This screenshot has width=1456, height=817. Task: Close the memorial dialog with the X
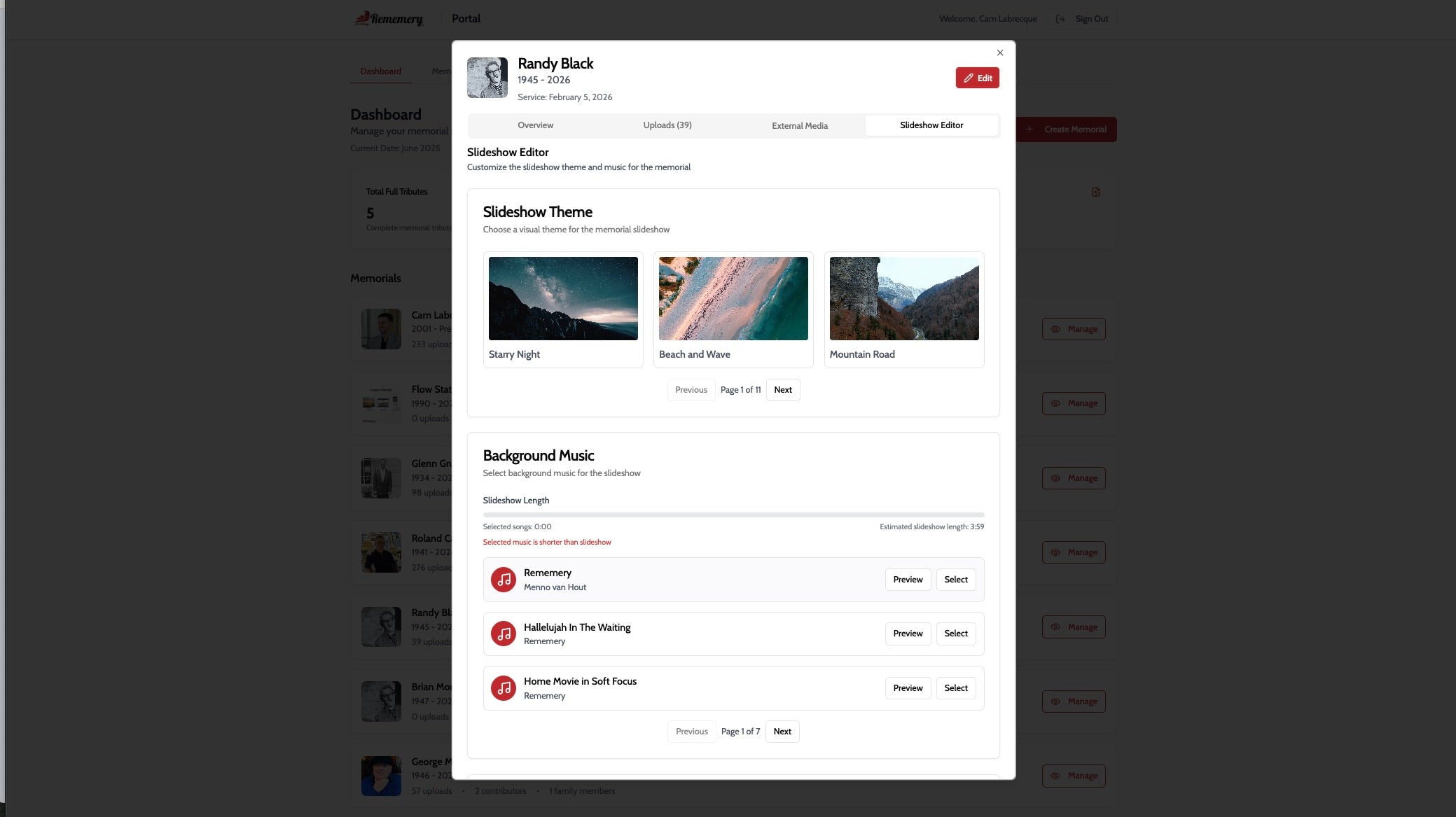1000,53
